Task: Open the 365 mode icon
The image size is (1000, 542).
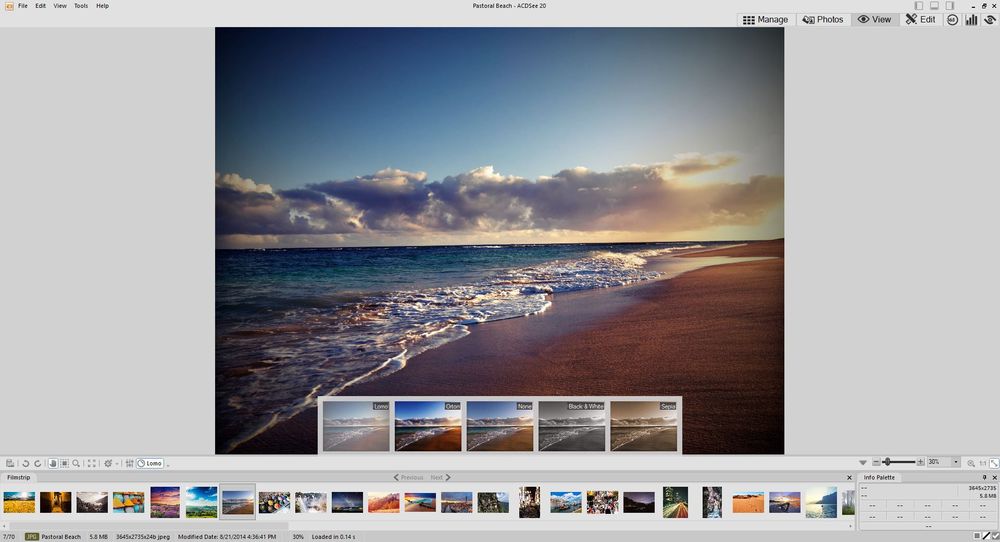Action: tap(952, 20)
